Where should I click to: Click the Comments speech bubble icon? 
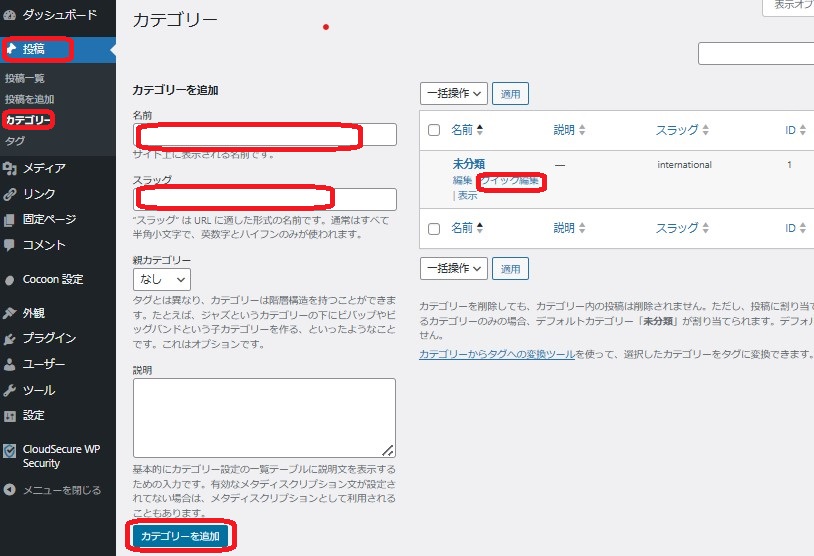click(10, 245)
